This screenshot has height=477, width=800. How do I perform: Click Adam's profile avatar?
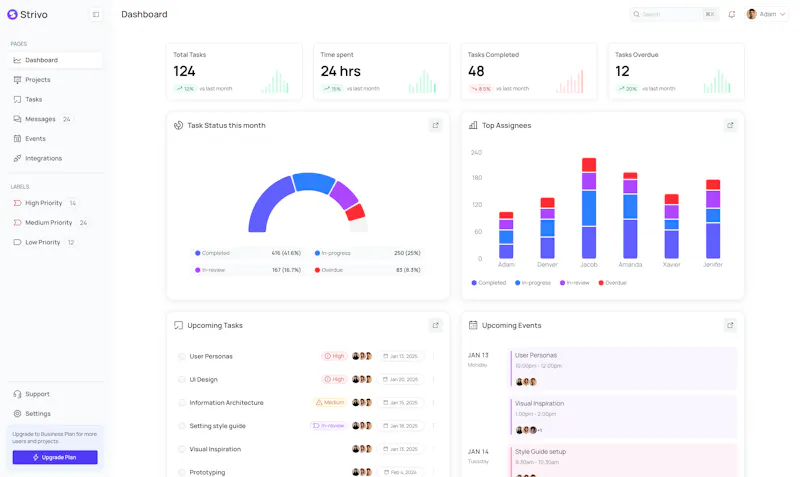[x=752, y=14]
